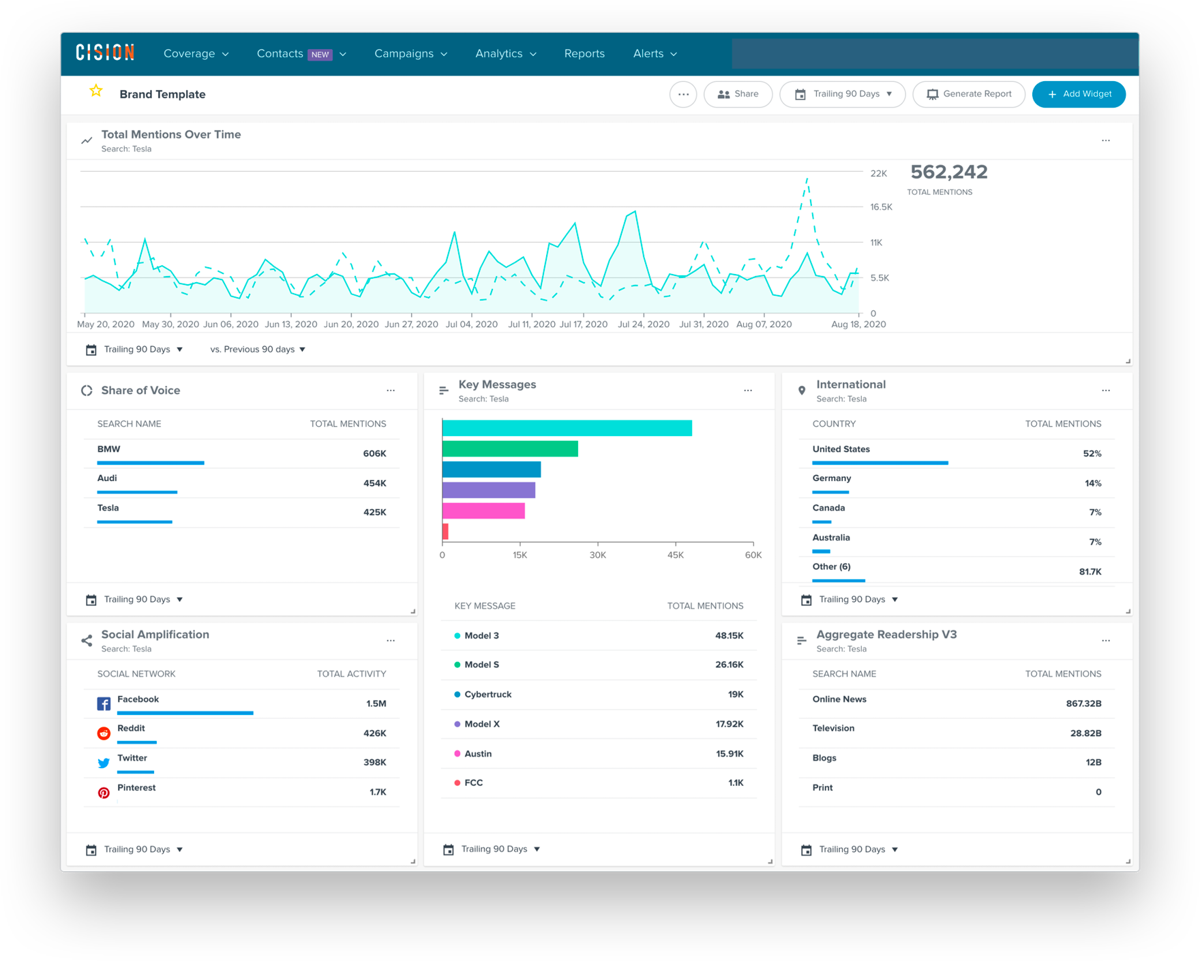This screenshot has width=1200, height=961.
Task: Click calendar icon in Total Mentions footer
Action: pos(91,350)
